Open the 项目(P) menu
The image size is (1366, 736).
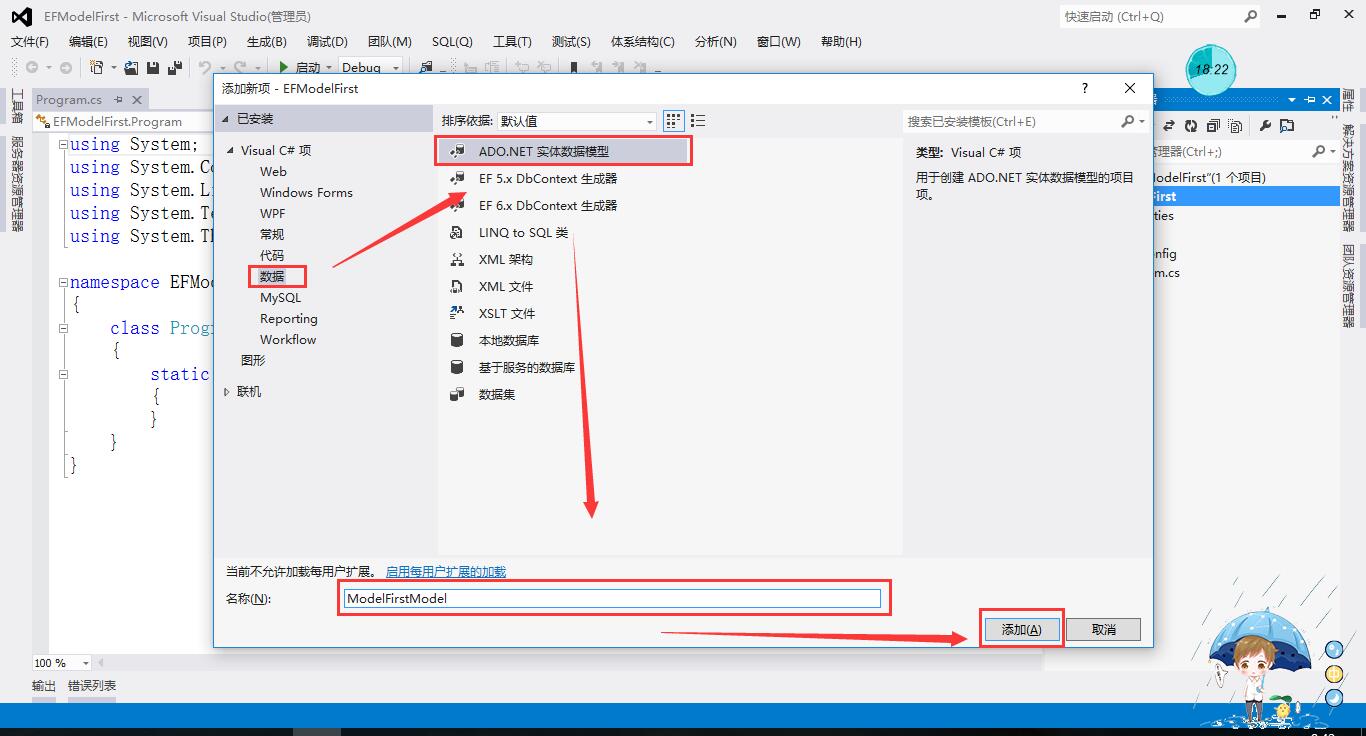tap(207, 41)
